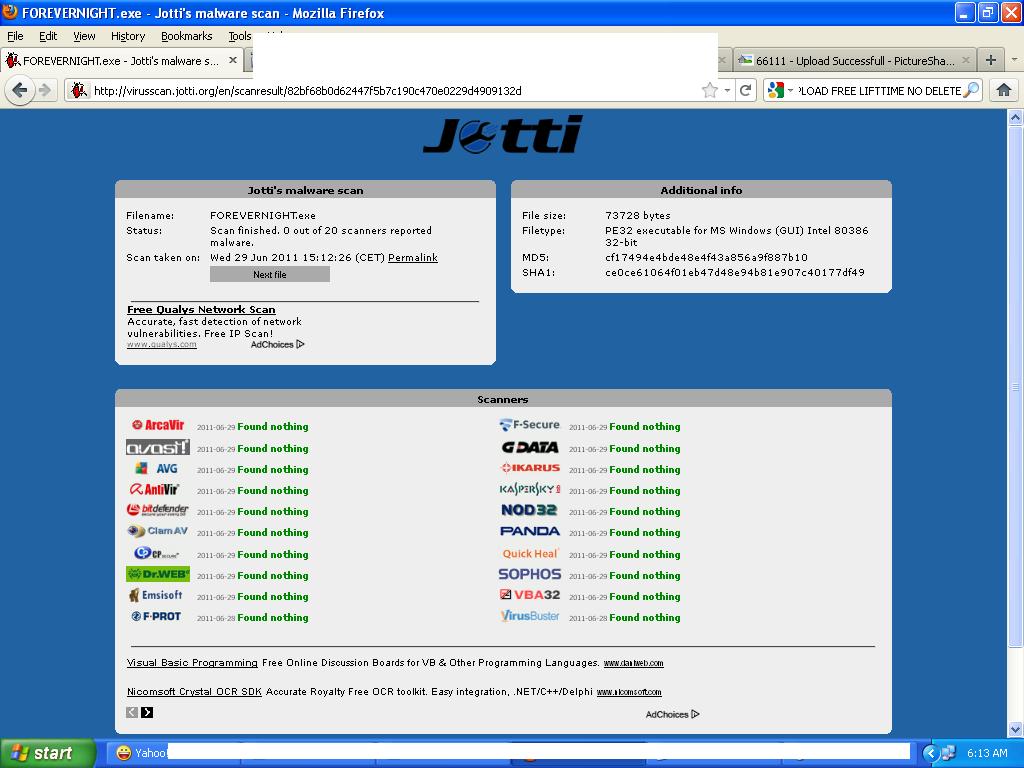The width and height of the screenshot is (1024, 768).
Task: Click the Jotti logo at page top
Action: click(503, 134)
